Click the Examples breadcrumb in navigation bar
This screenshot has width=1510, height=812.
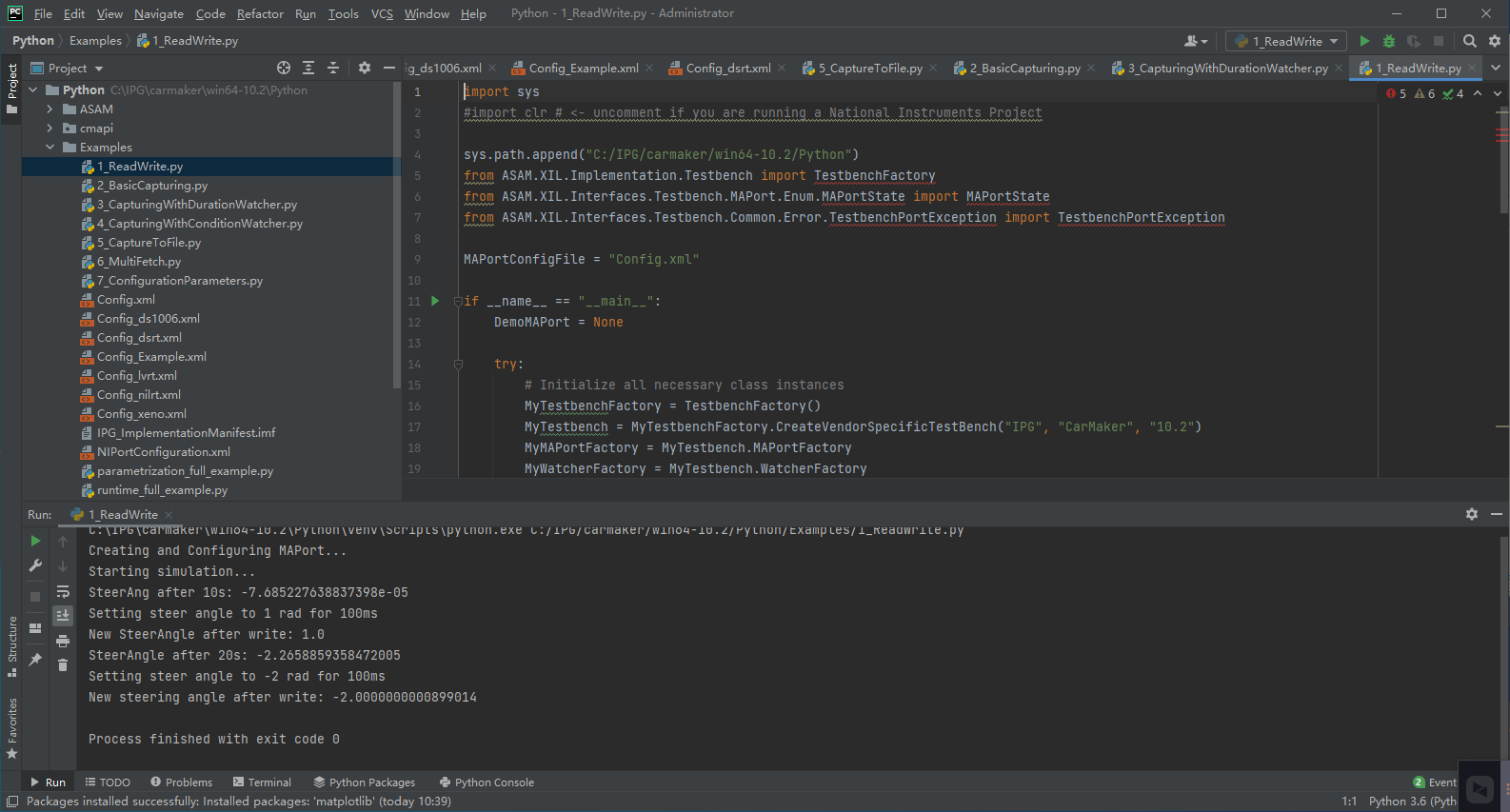pos(95,41)
